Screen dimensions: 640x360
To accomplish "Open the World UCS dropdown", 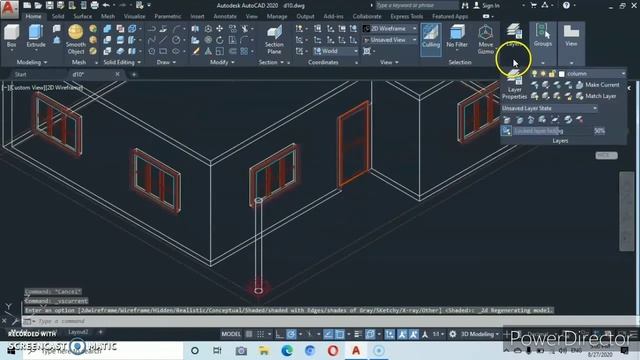I will click(336, 51).
